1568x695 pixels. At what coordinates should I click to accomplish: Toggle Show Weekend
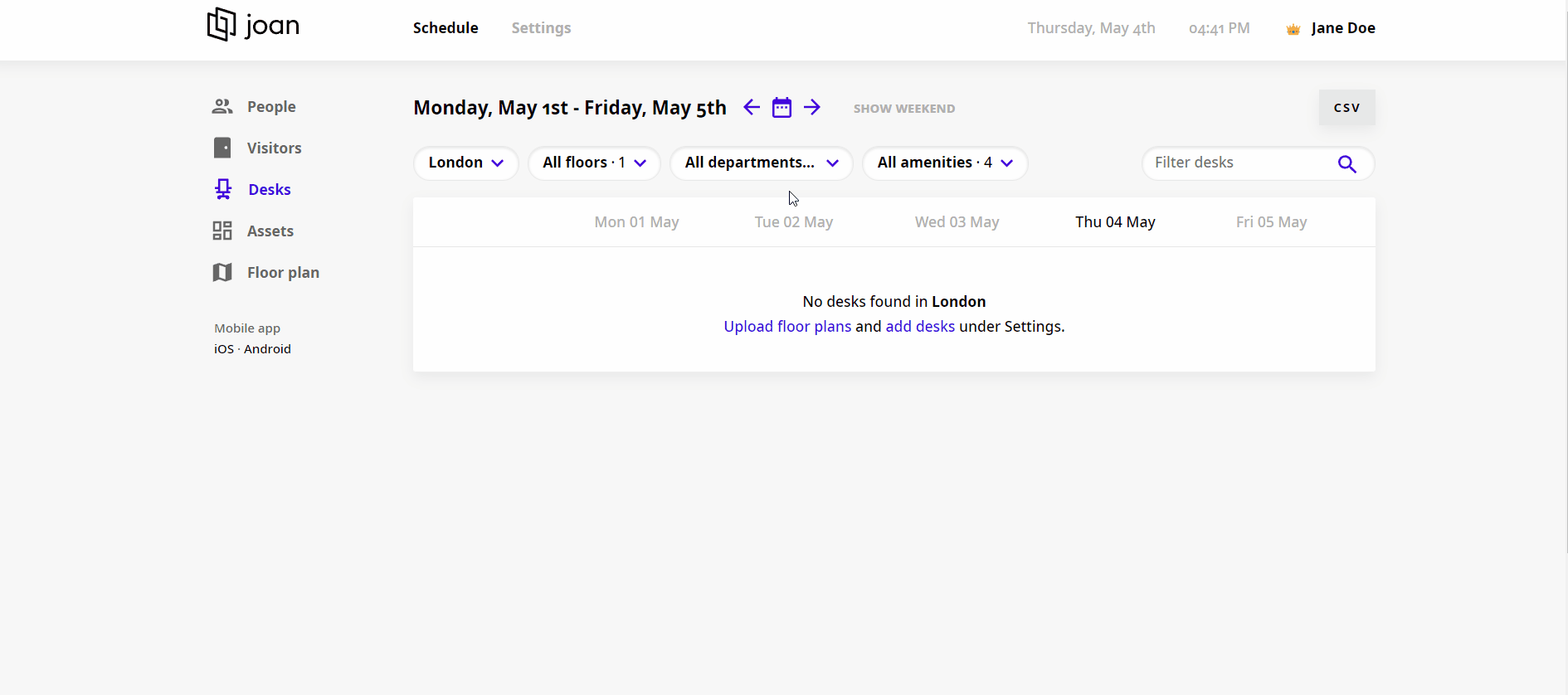pyautogui.click(x=903, y=109)
